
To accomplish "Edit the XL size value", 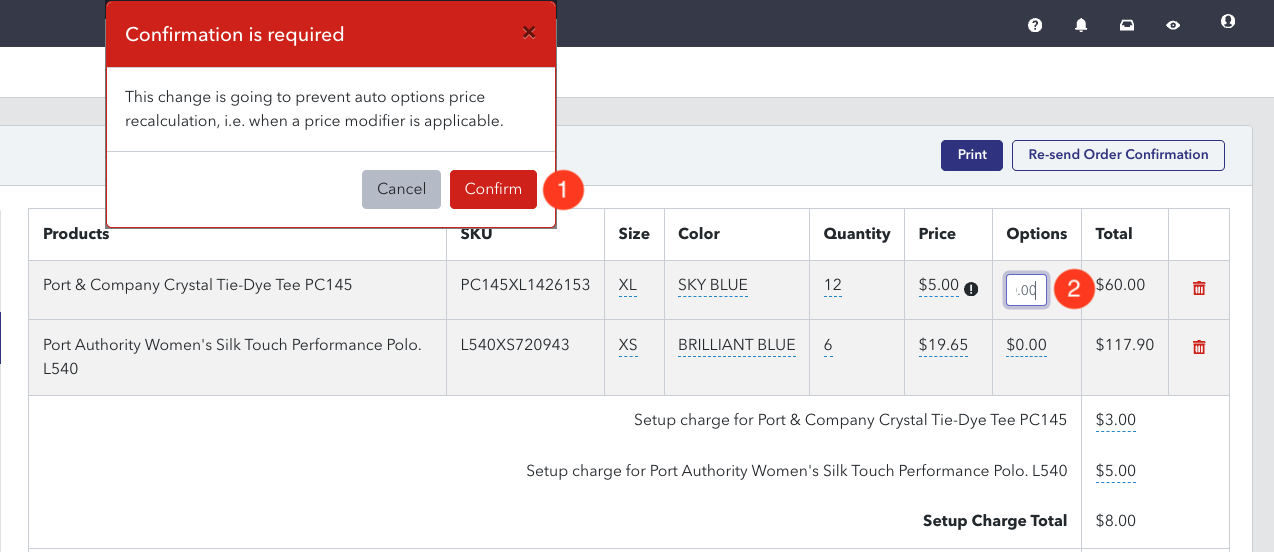I will tap(627, 286).
